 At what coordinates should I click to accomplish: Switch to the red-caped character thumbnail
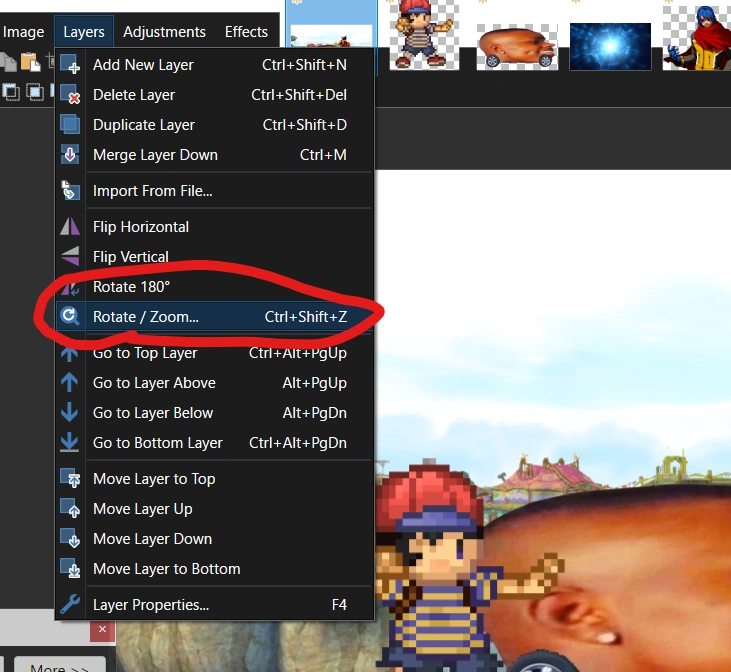coord(697,38)
